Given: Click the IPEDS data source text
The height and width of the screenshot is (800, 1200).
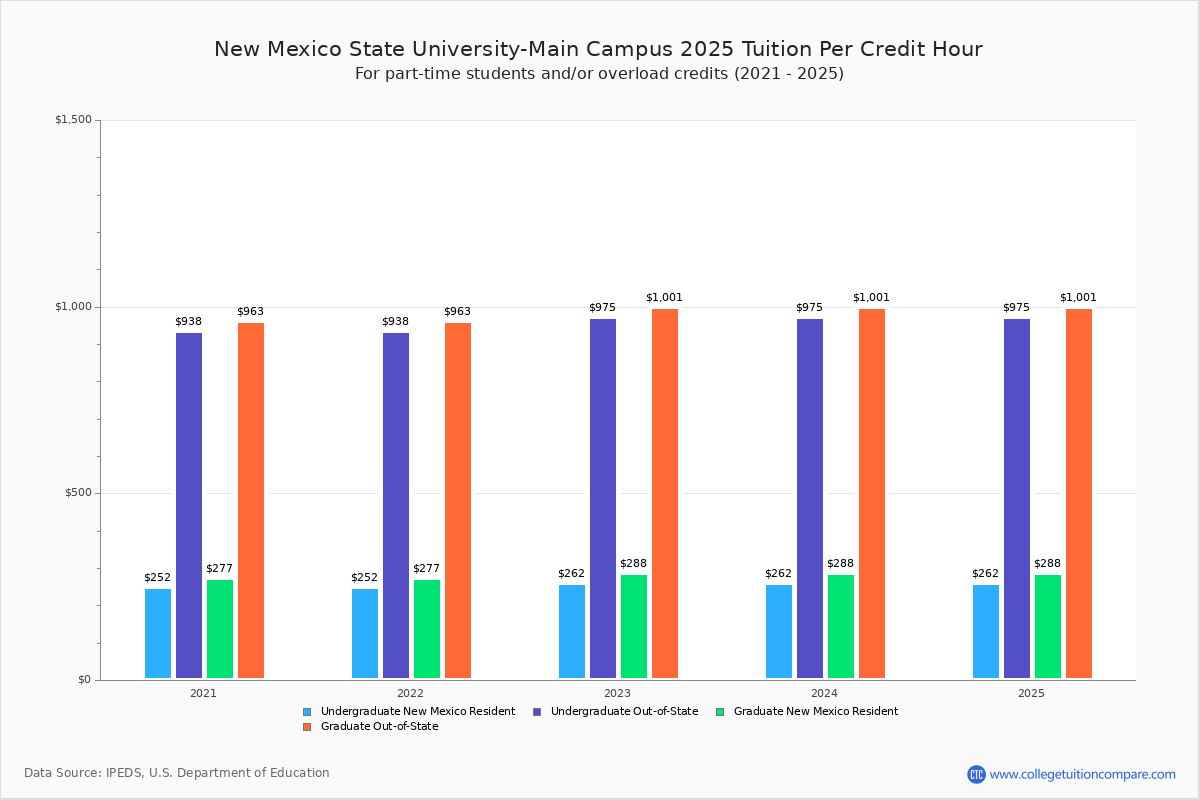Looking at the screenshot, I should (x=177, y=773).
